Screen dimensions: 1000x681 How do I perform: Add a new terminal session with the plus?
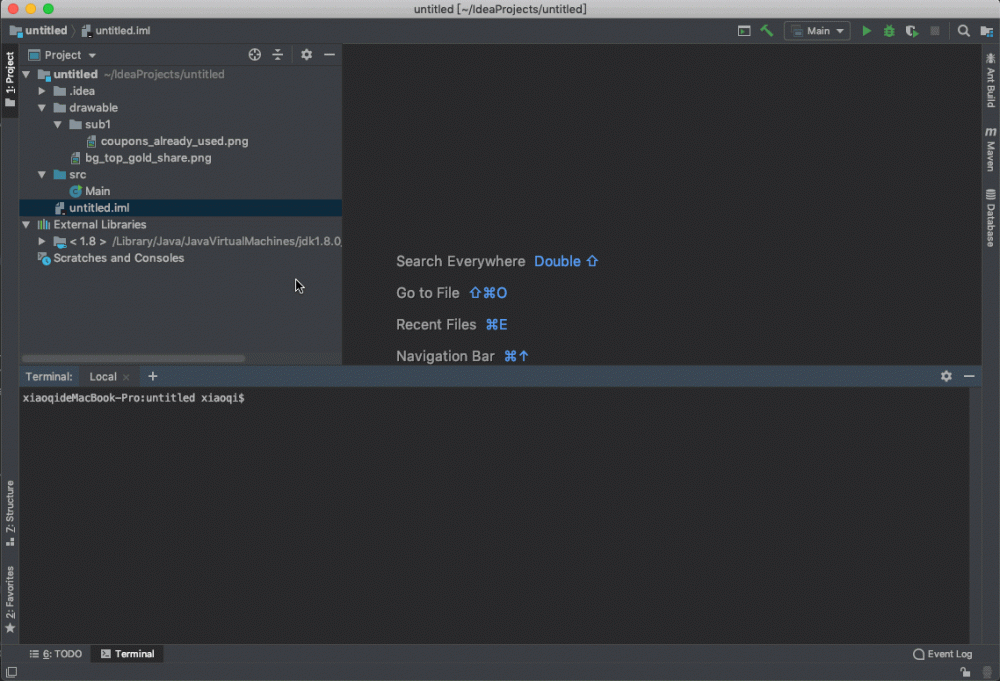(x=152, y=376)
